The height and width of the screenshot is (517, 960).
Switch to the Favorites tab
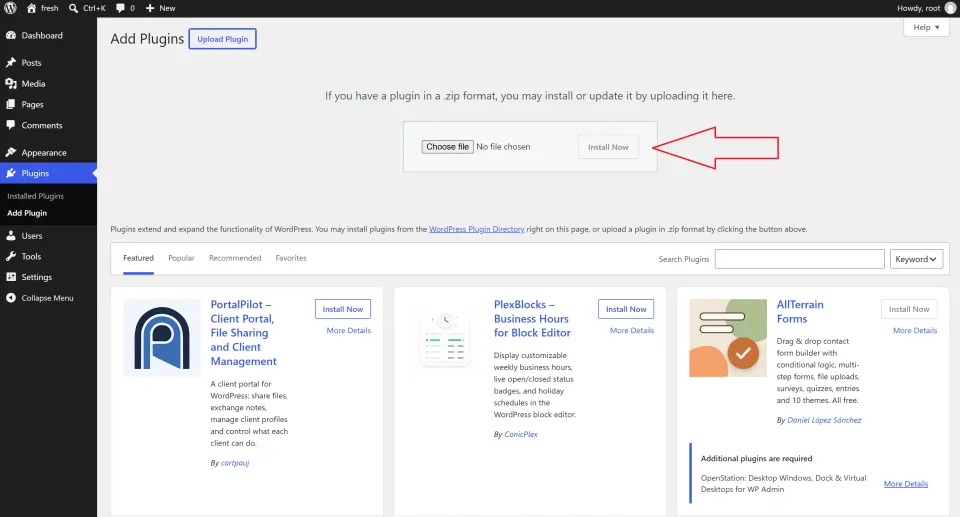pos(291,258)
